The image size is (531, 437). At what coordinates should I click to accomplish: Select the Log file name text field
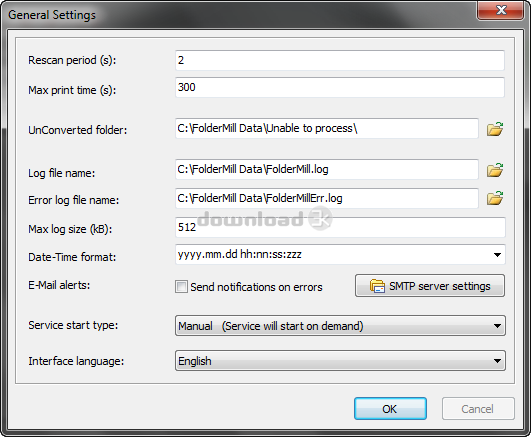[x=327, y=169]
